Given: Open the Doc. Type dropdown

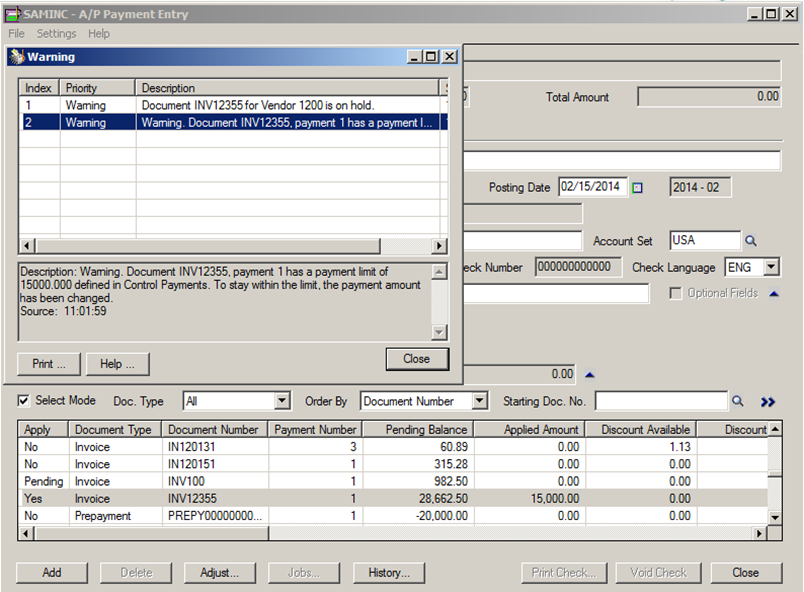Looking at the screenshot, I should (x=281, y=401).
